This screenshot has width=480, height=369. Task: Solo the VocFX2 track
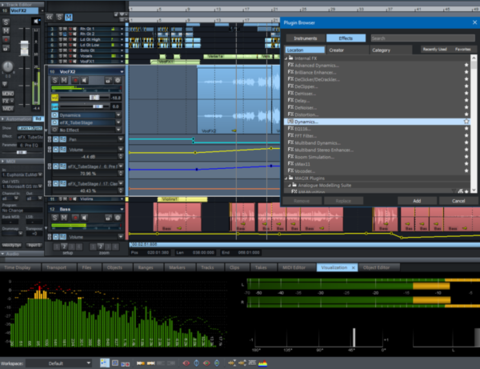click(x=55, y=80)
